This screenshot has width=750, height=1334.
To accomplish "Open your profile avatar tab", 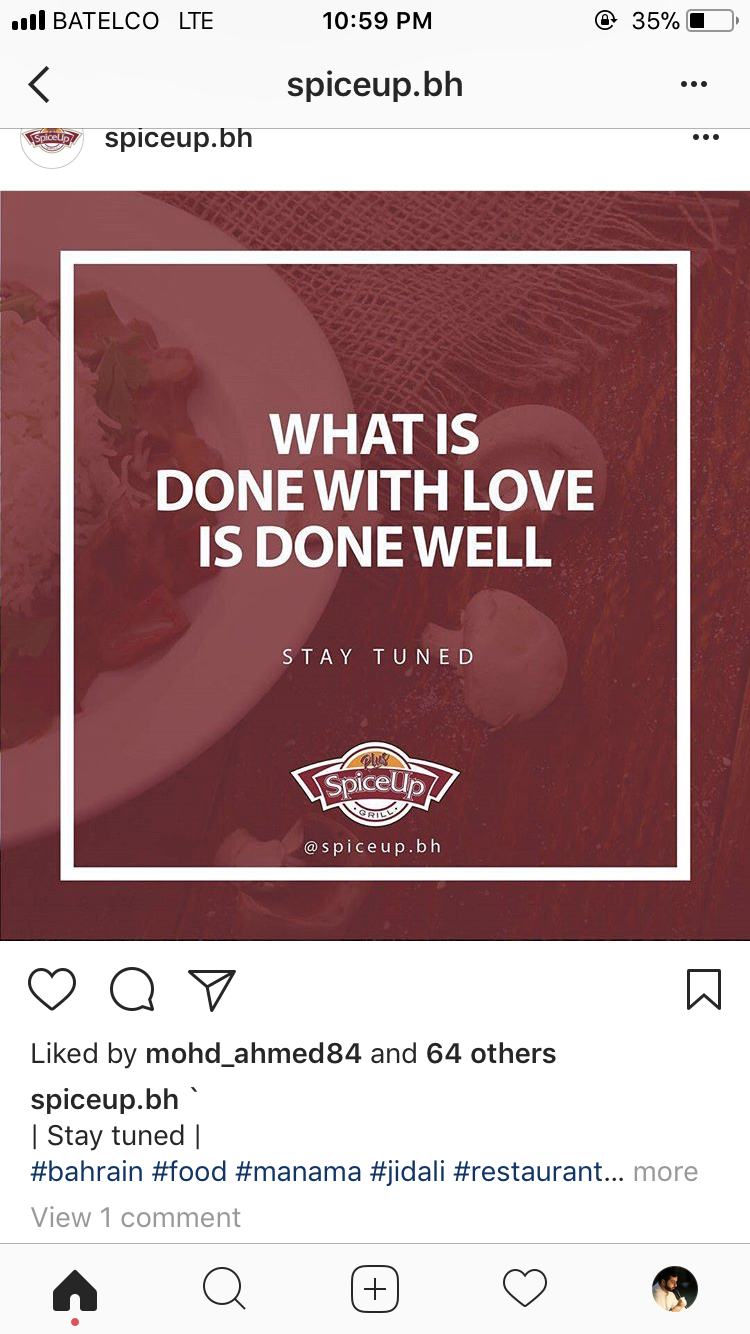I will point(675,1289).
